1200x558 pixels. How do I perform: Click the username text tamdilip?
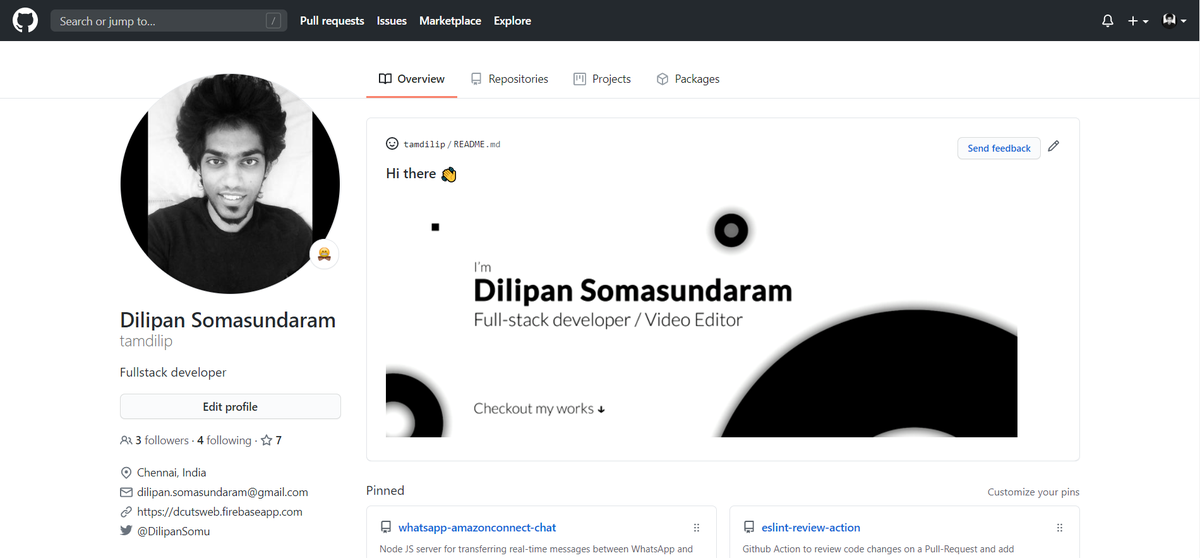point(146,341)
